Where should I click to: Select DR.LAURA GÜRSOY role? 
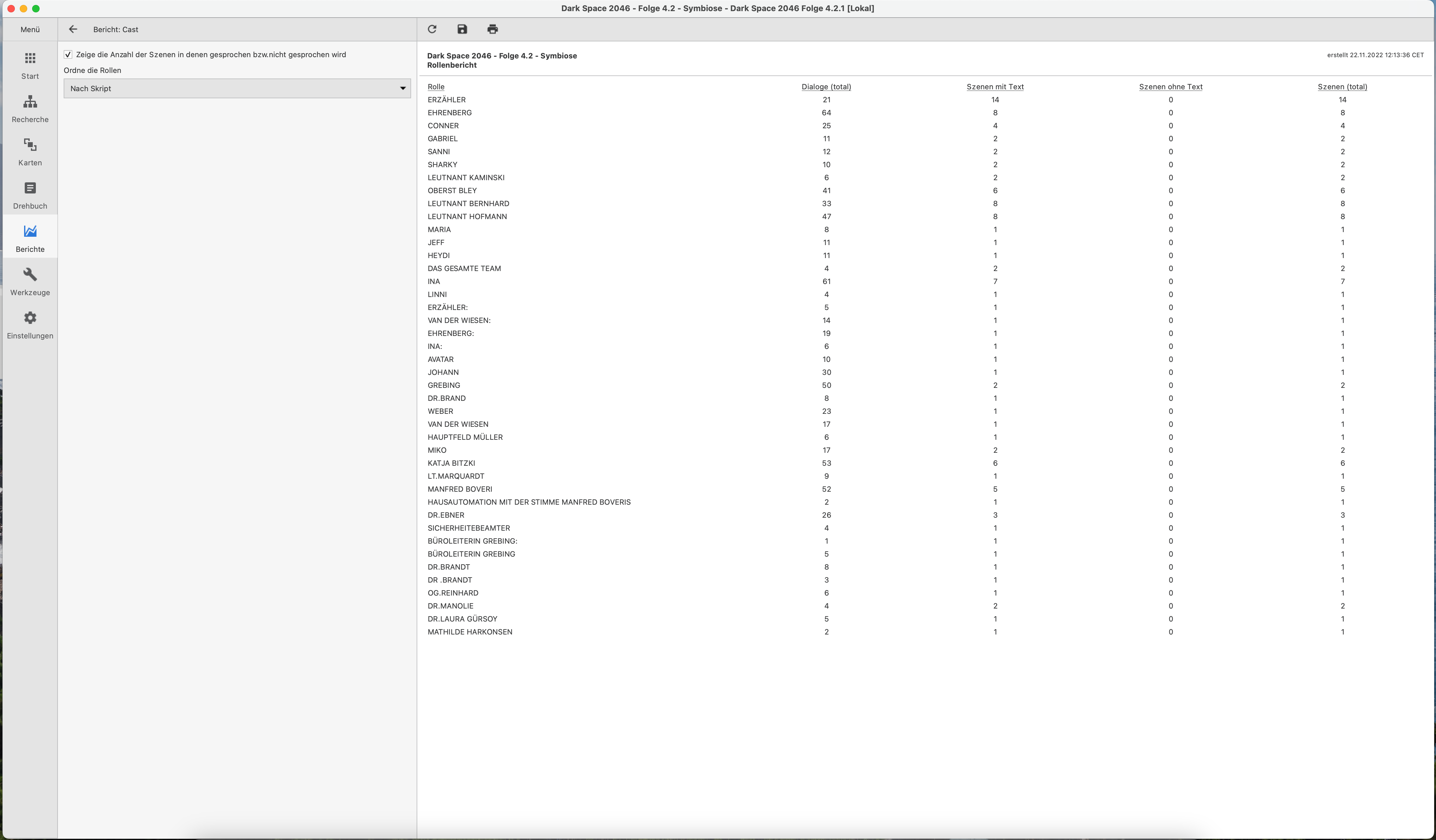point(462,619)
